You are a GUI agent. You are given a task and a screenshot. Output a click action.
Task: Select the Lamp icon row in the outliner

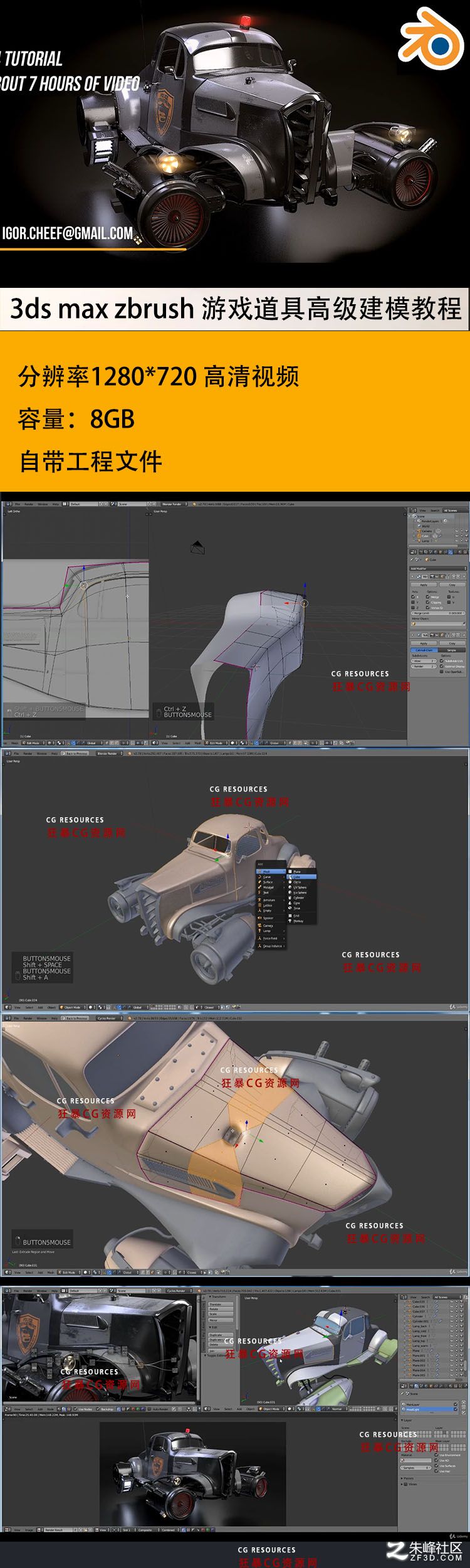click(419, 541)
